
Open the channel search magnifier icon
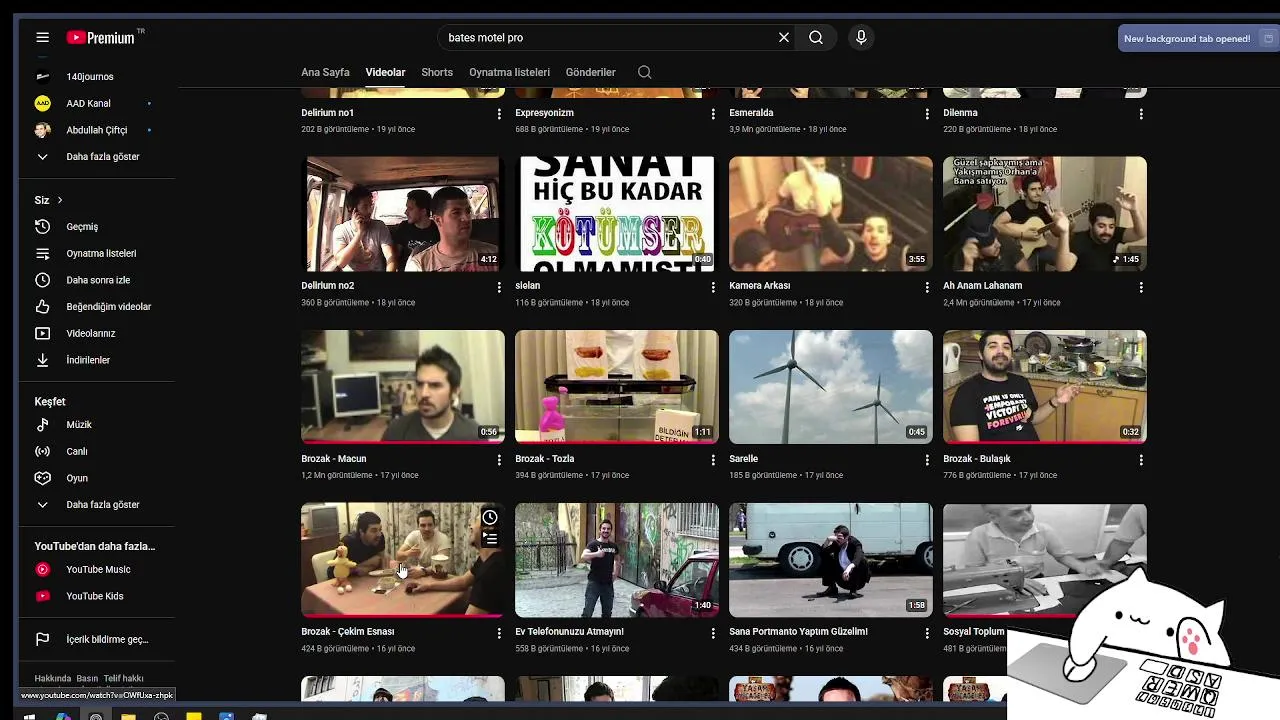644,72
